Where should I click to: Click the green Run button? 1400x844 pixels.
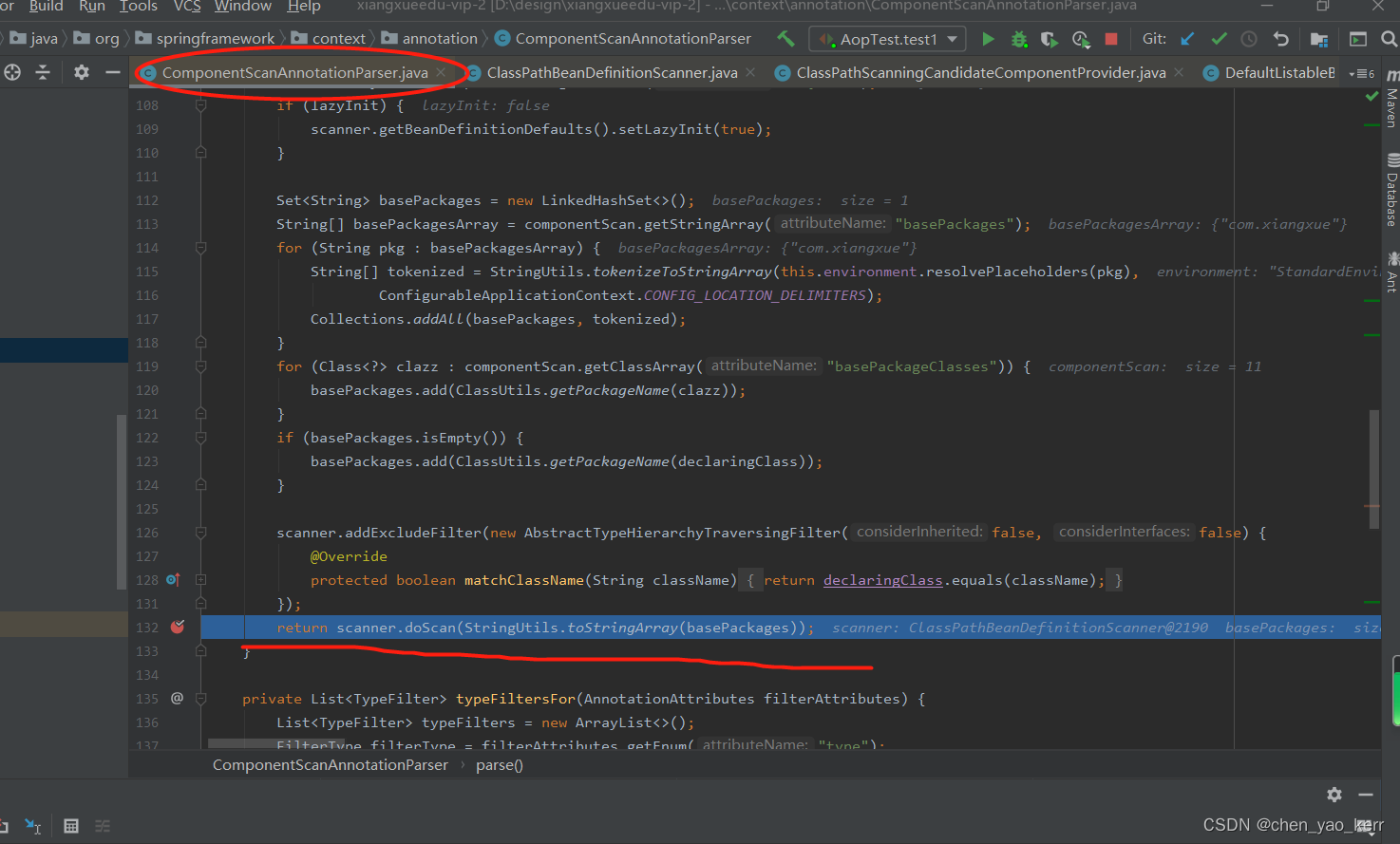(x=988, y=39)
